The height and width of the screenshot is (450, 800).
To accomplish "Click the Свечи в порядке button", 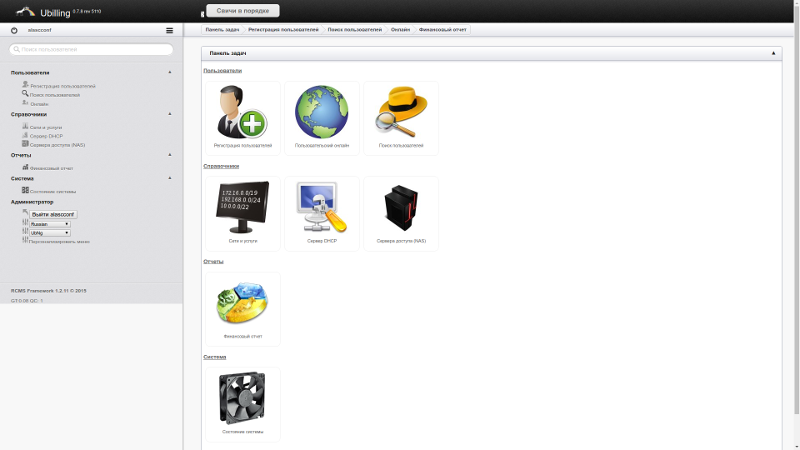I will coord(243,10).
